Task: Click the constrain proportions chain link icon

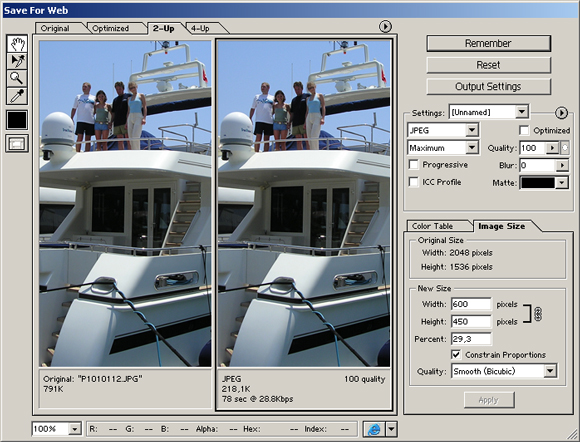Action: 538,314
